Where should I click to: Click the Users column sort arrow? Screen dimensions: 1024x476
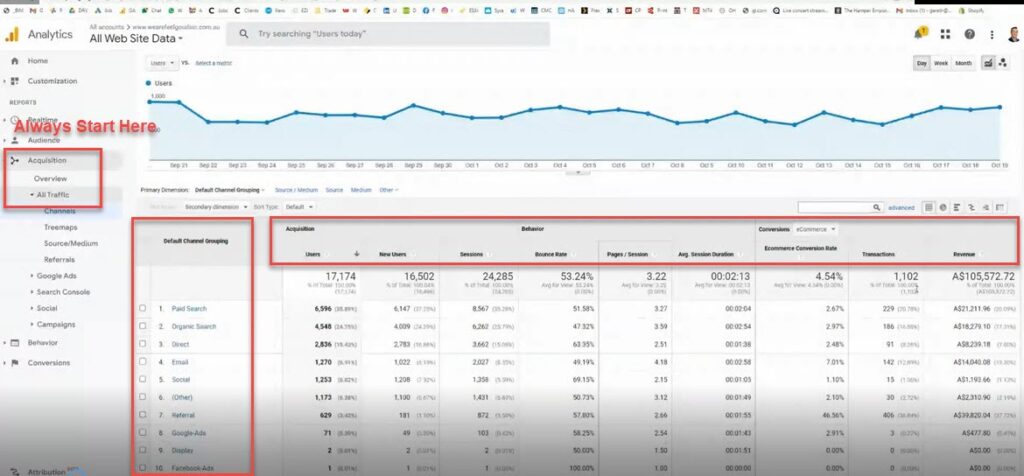(357, 254)
